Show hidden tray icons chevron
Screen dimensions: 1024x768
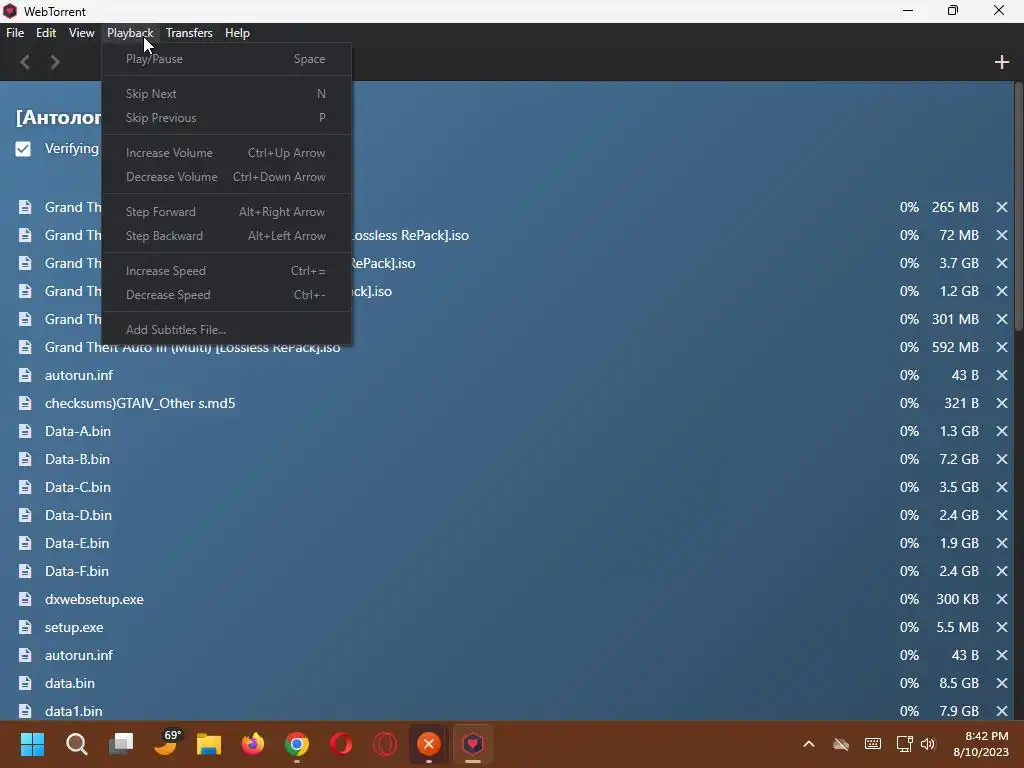tap(808, 744)
